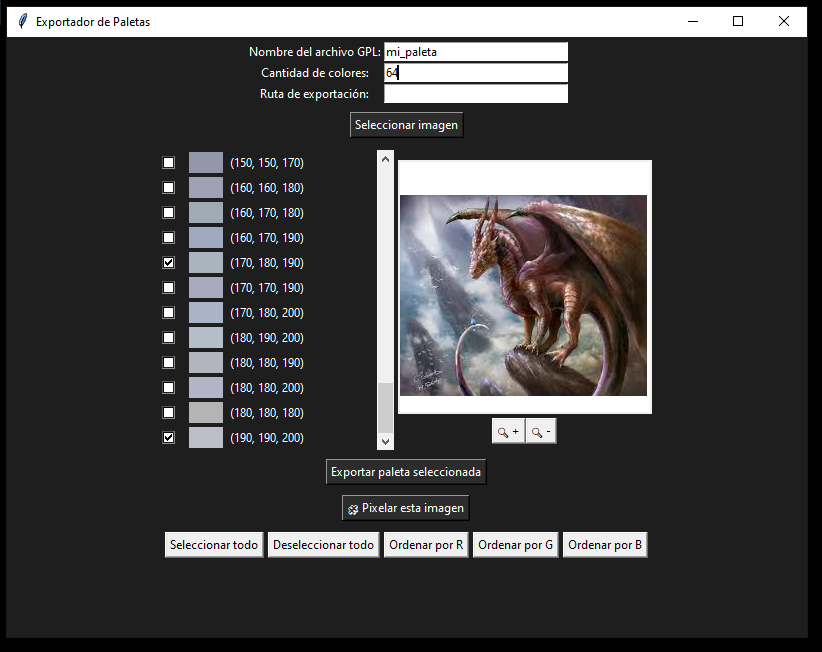Maximize the Exportador de Paletas window
822x652 pixels.
click(x=738, y=21)
